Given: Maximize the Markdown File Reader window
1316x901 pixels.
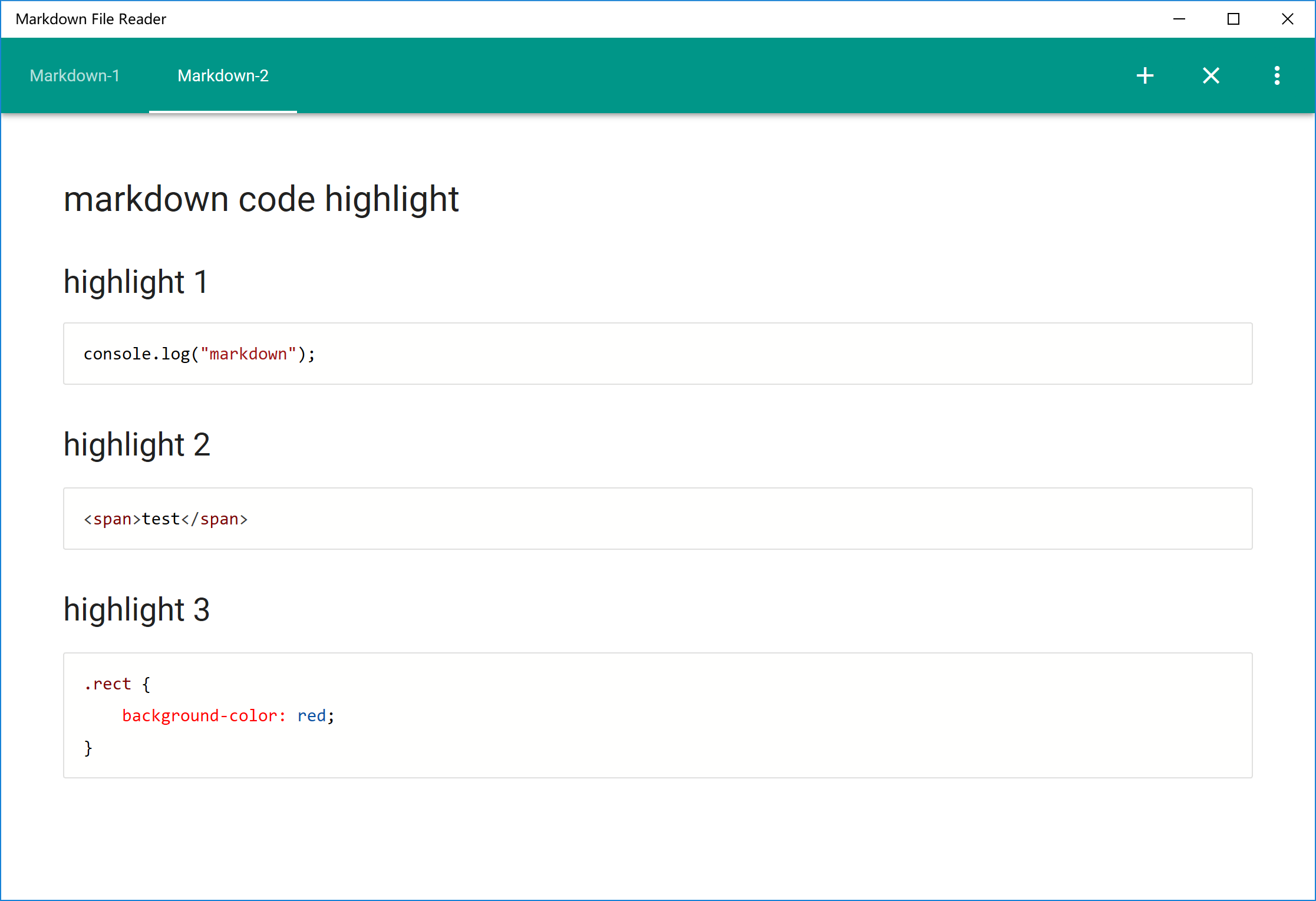Looking at the screenshot, I should 1233,19.
